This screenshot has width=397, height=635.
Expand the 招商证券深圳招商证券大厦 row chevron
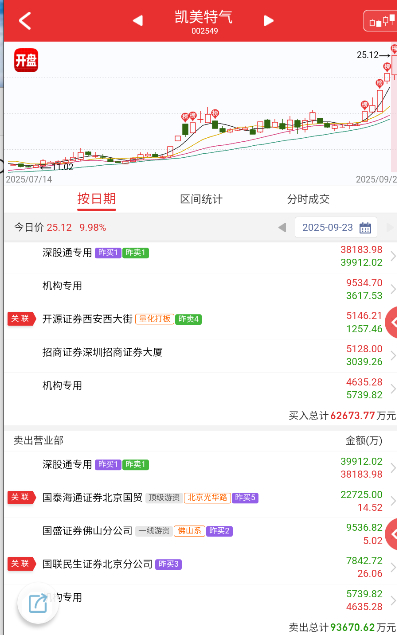(393, 355)
